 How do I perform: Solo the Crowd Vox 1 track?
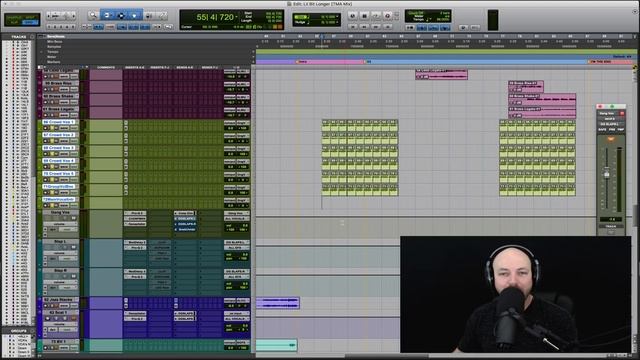52,128
